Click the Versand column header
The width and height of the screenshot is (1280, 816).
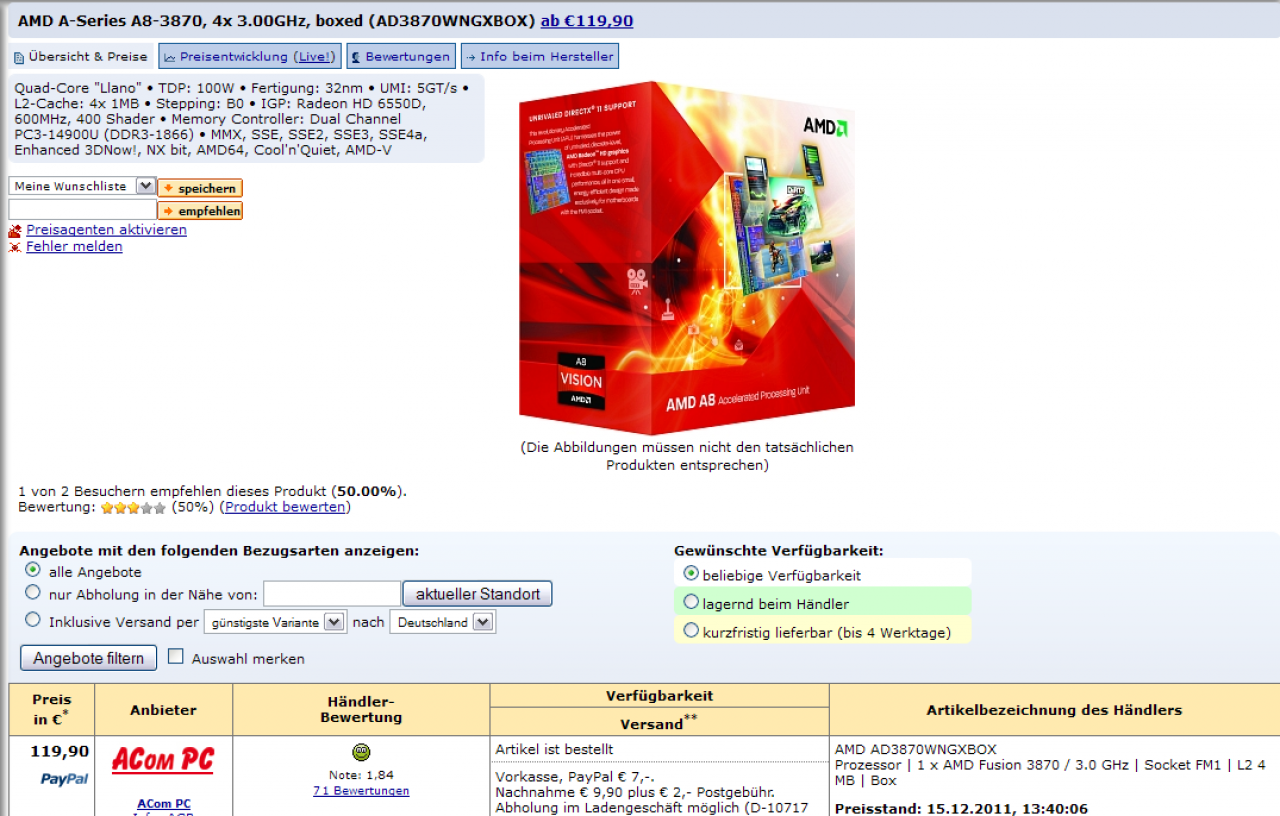pyautogui.click(x=659, y=723)
